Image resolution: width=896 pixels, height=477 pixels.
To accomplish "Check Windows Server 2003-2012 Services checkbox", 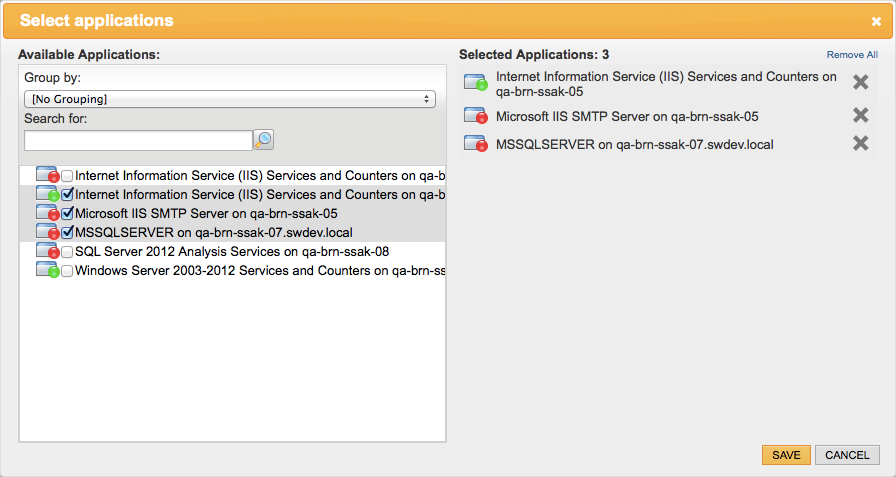I will 67,271.
